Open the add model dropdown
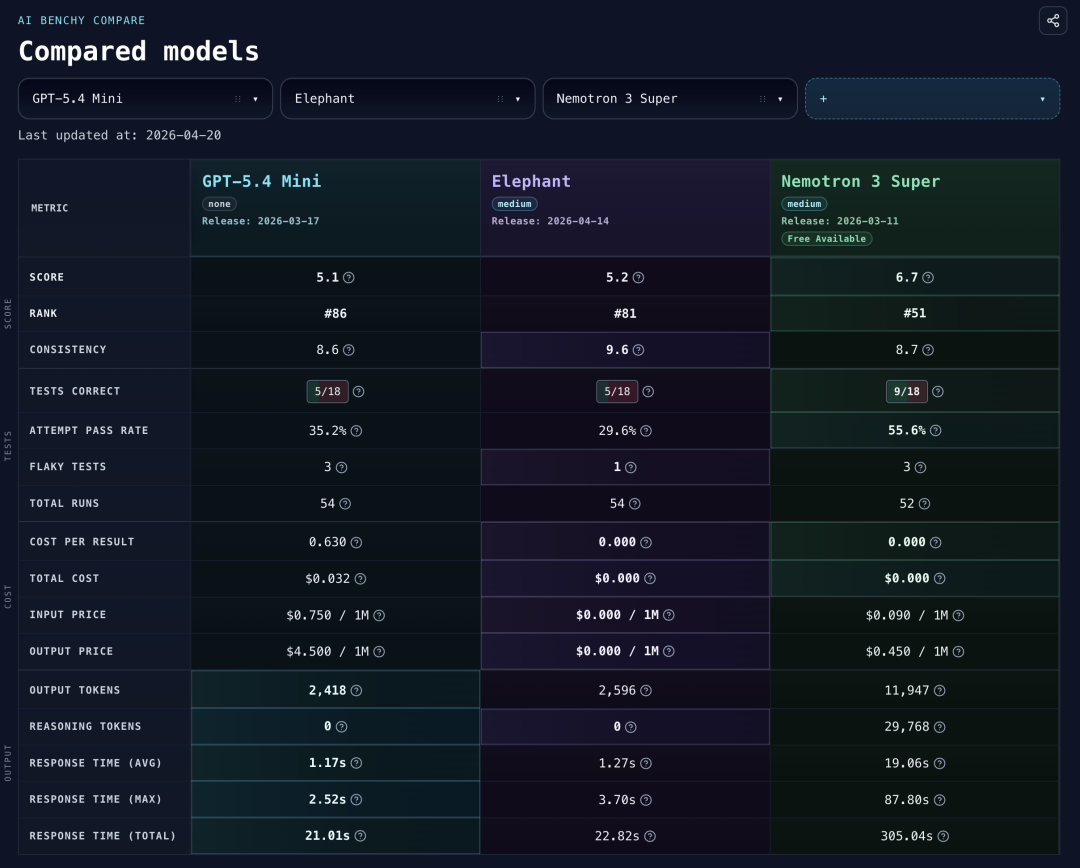 click(x=932, y=99)
